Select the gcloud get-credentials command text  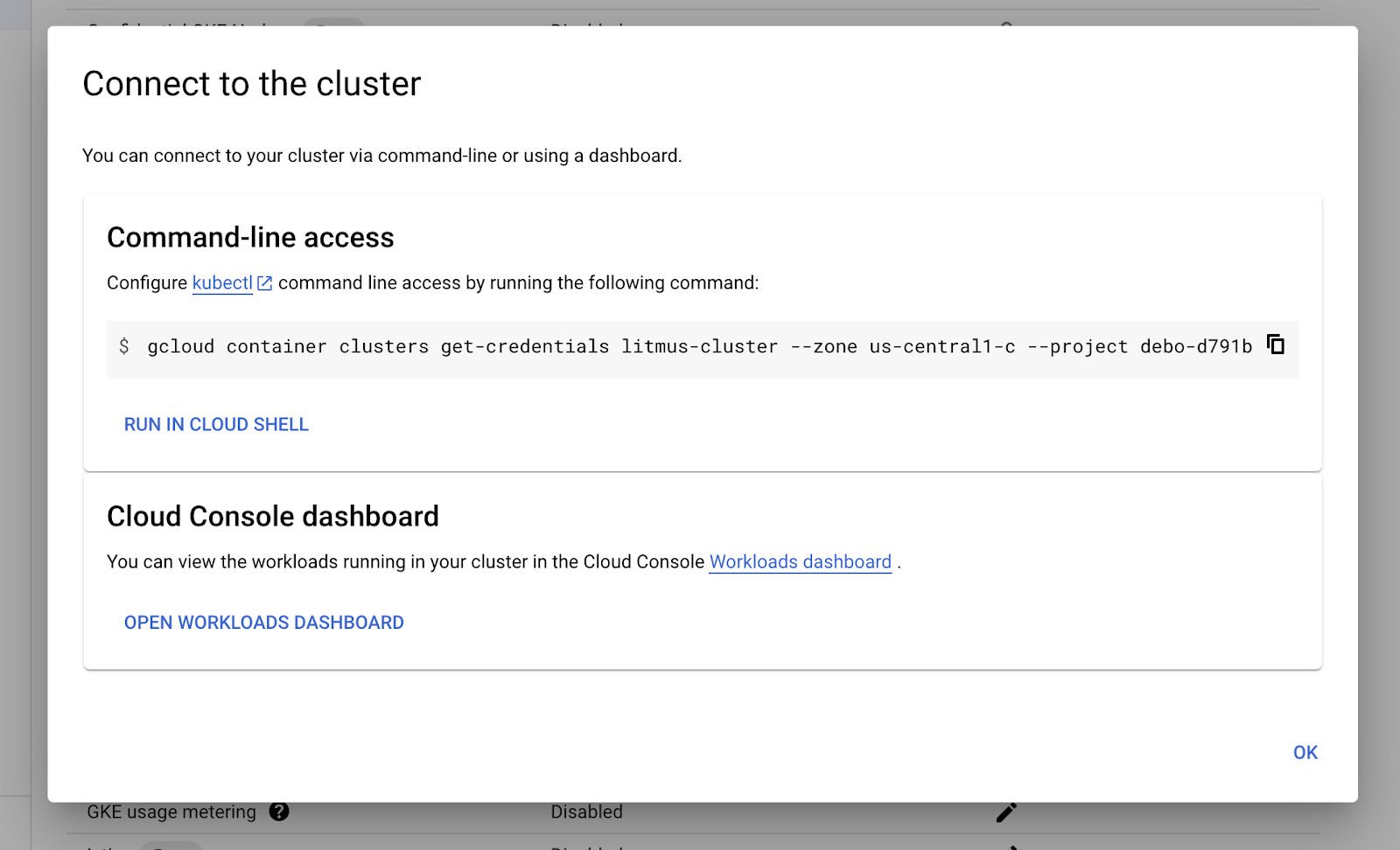(x=700, y=346)
